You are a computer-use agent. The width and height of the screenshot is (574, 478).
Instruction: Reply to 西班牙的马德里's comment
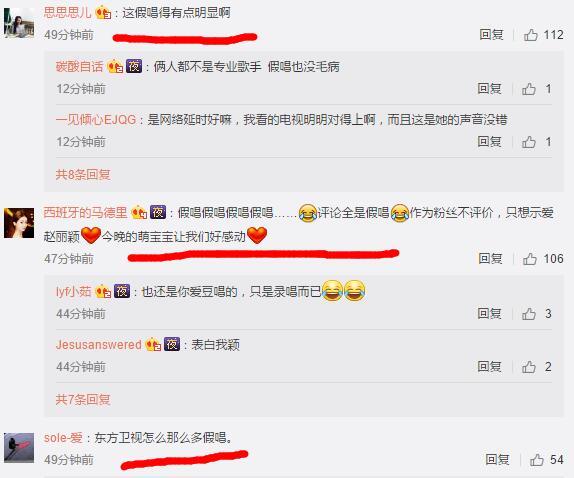pos(491,259)
